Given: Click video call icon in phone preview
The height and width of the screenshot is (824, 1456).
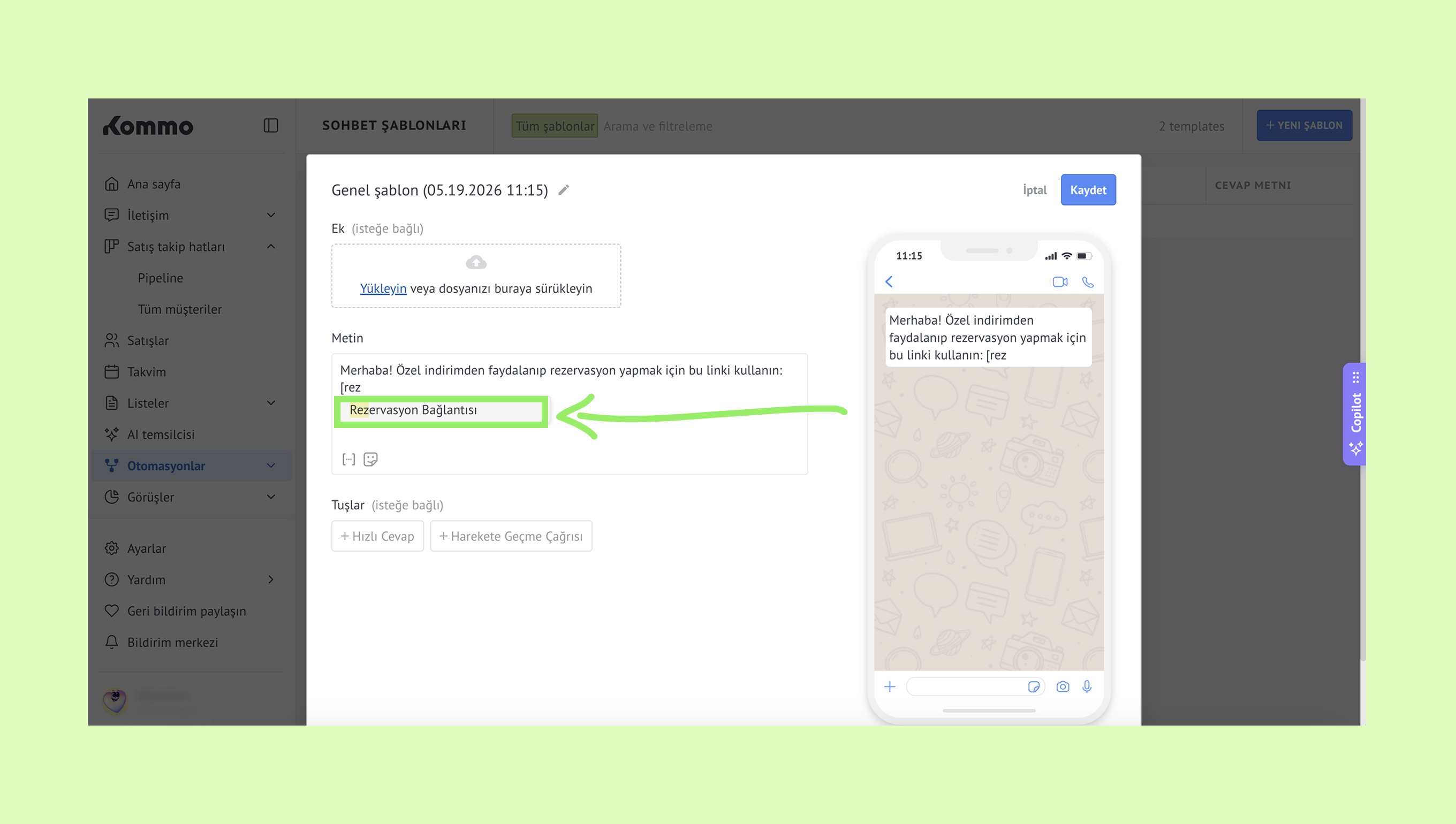Looking at the screenshot, I should (x=1060, y=282).
